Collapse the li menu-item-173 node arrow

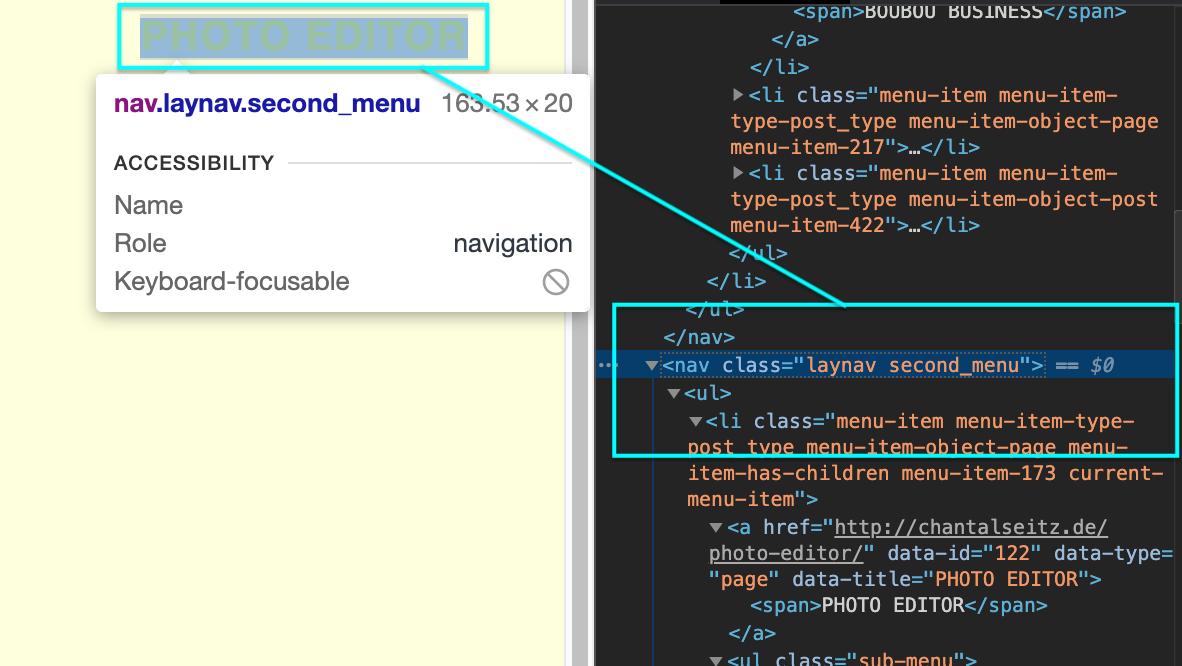click(696, 422)
